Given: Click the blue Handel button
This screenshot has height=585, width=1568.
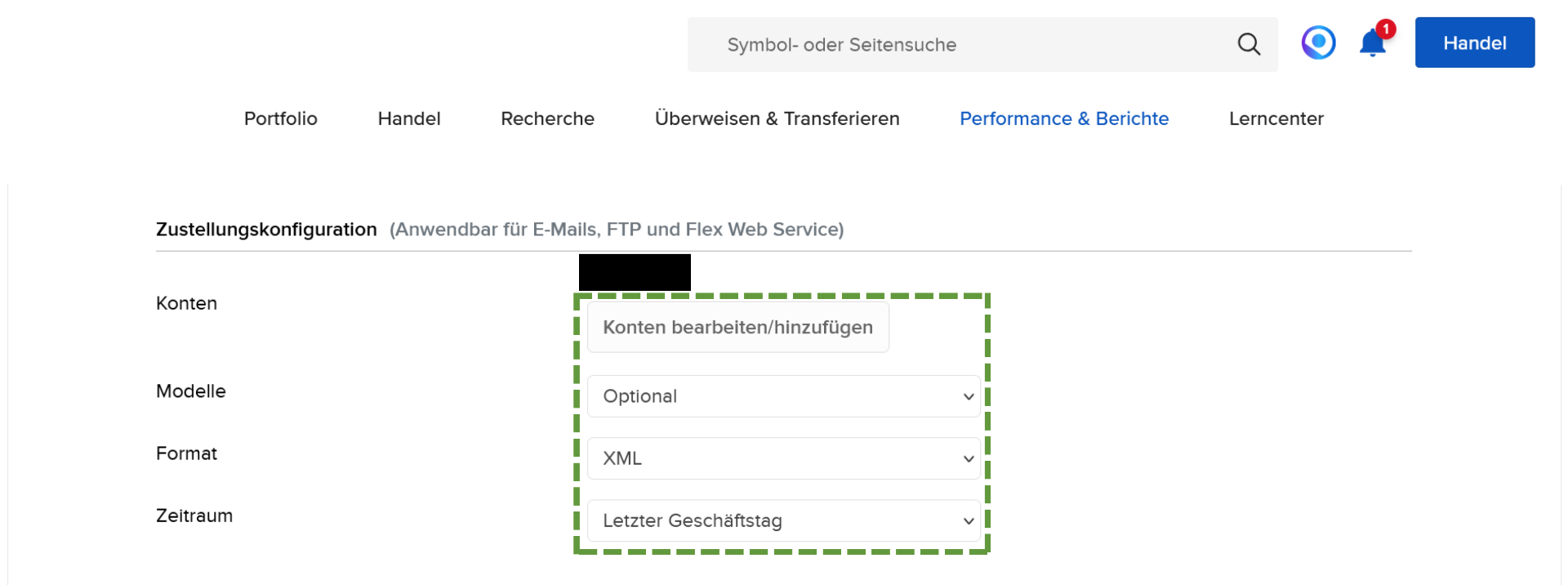Looking at the screenshot, I should 1474,42.
